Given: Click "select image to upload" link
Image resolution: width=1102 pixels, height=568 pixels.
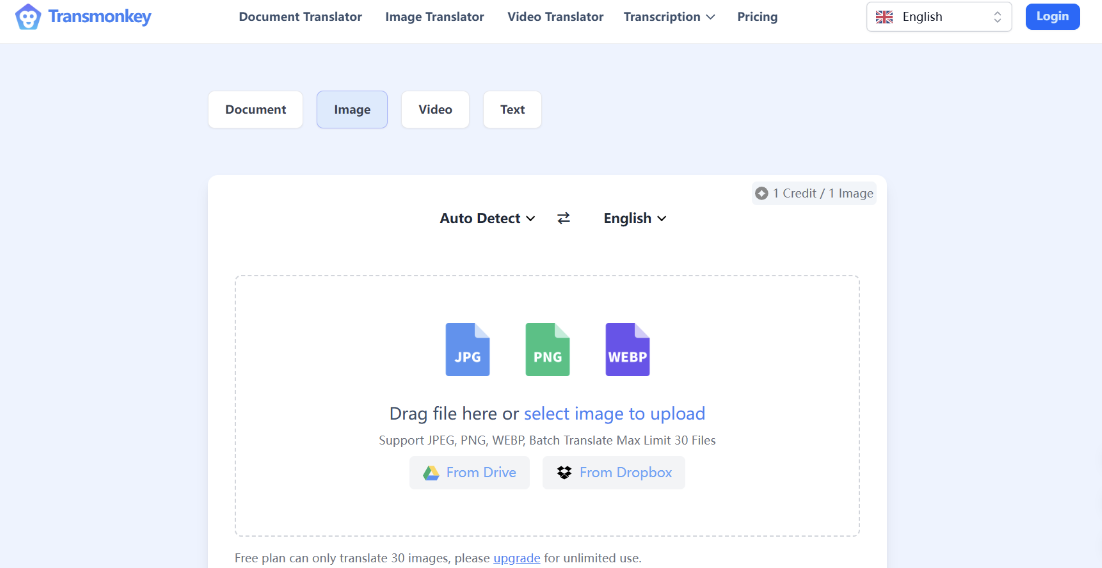Looking at the screenshot, I should 614,414.
